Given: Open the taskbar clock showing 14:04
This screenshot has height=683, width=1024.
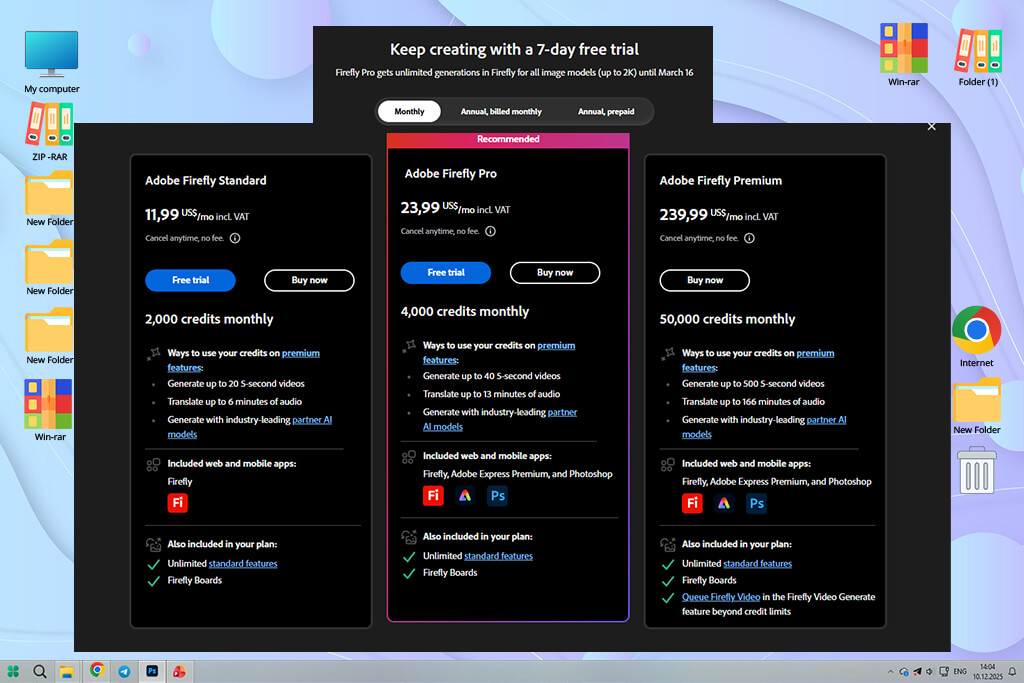Looking at the screenshot, I should (987, 671).
